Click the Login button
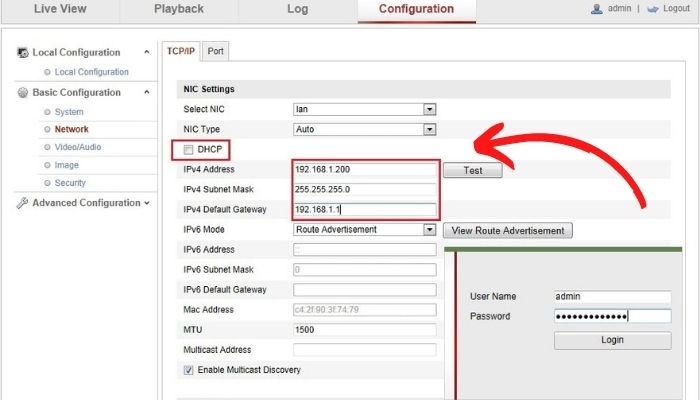 [x=612, y=340]
